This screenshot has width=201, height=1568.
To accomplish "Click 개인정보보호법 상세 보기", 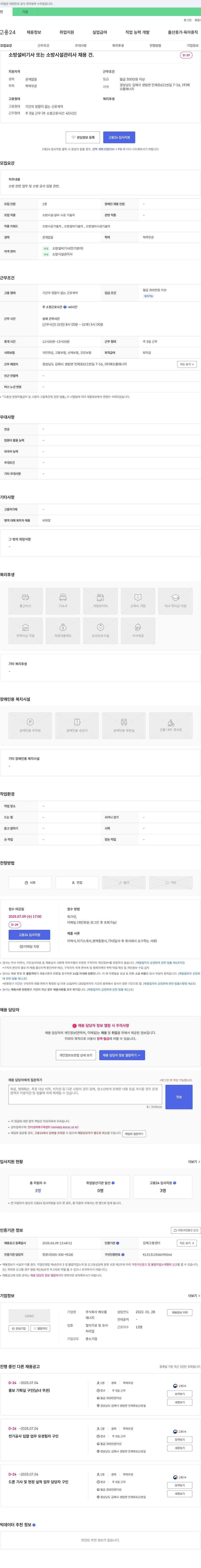I will pyautogui.click(x=76, y=1055).
